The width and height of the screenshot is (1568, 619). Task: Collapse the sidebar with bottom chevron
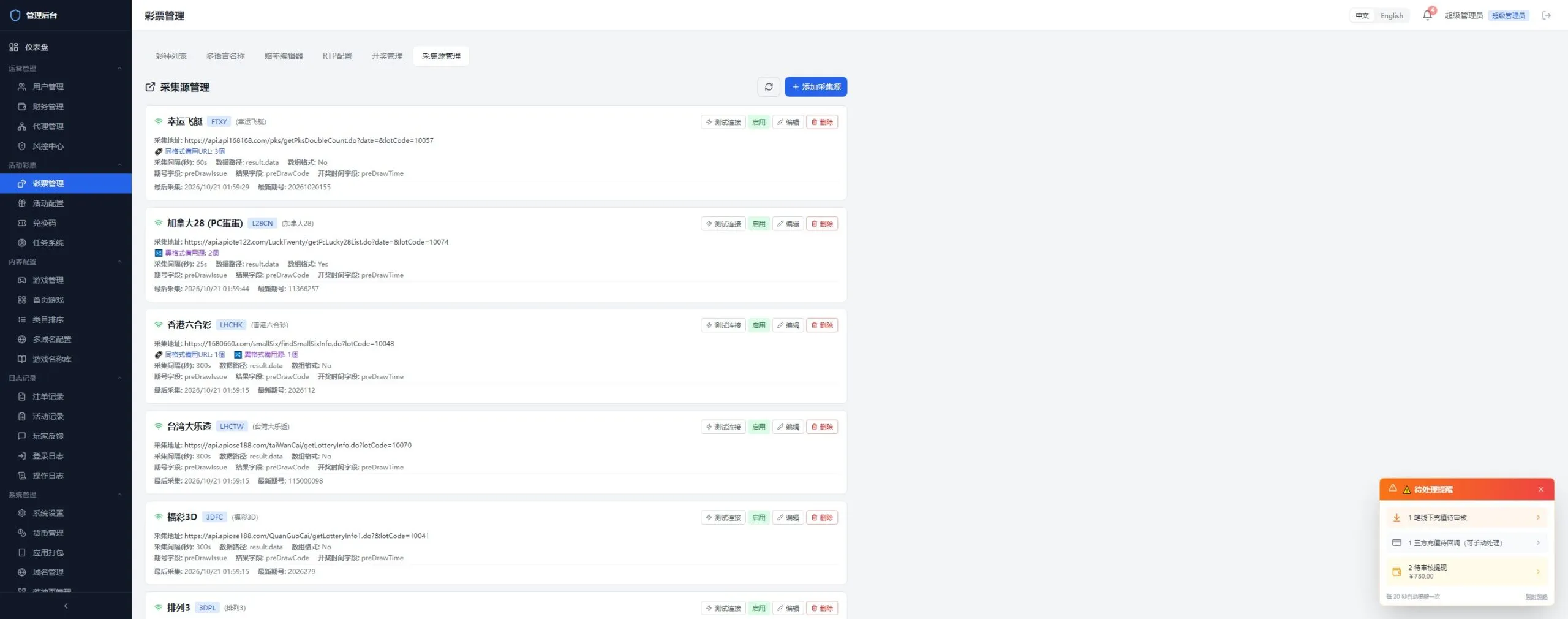click(66, 606)
